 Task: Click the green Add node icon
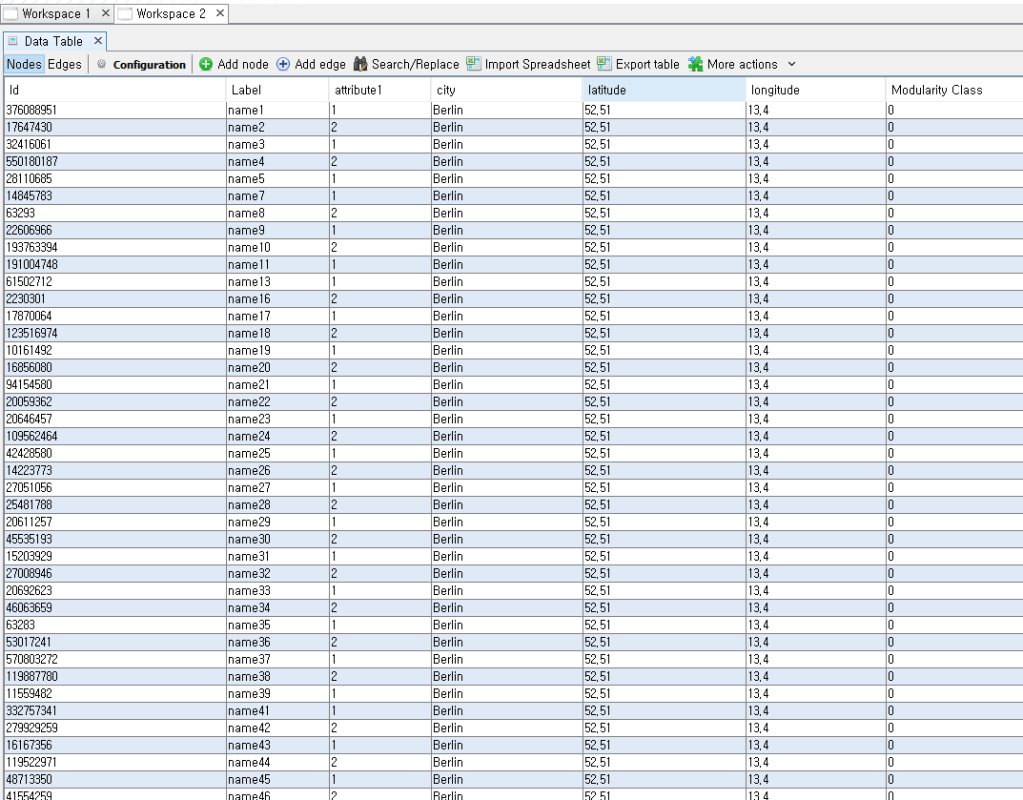click(x=206, y=64)
